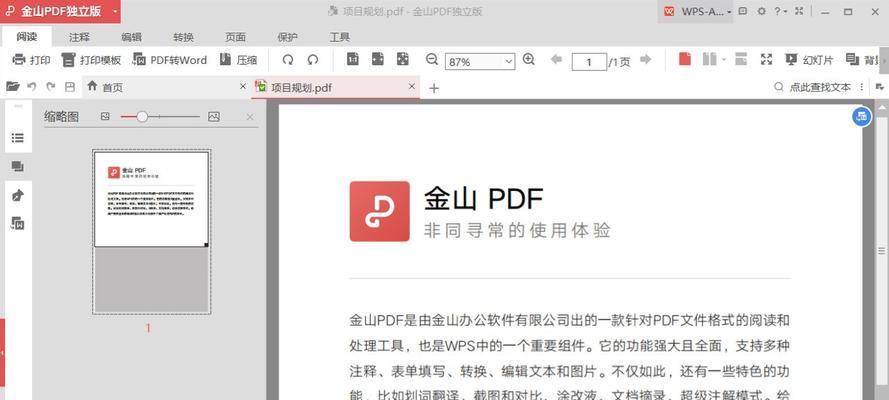Close the 首页 tab

pyautogui.click(x=243, y=86)
